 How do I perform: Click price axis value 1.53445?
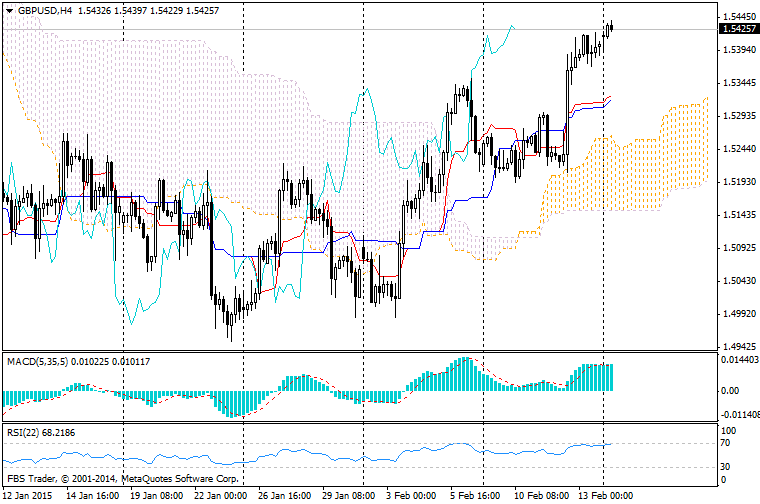pos(739,83)
